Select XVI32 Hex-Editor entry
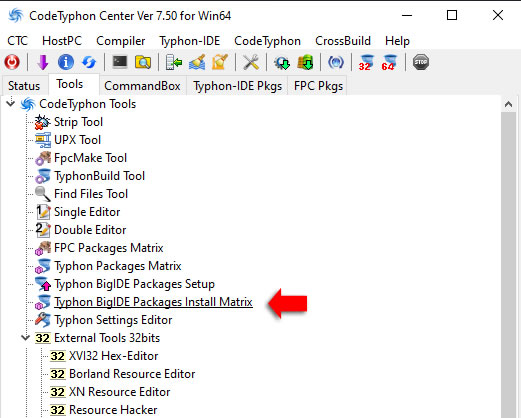The height and width of the screenshot is (418, 521). coord(113,356)
